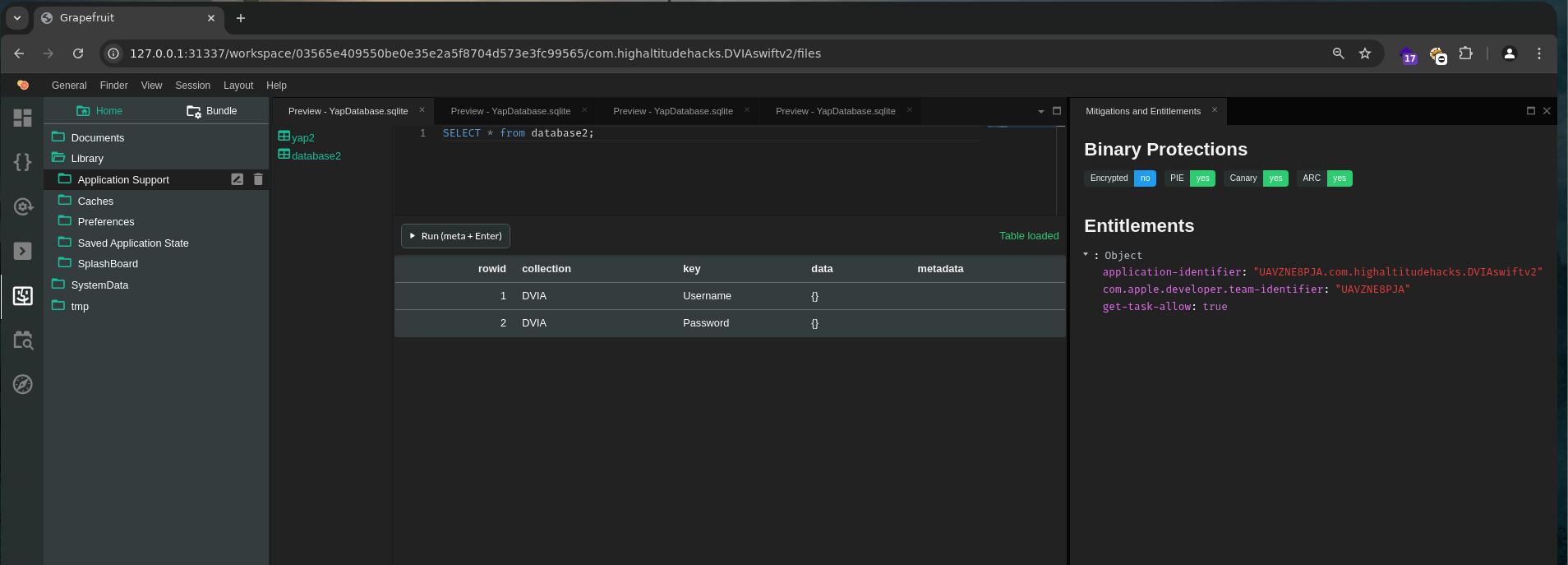The image size is (1568, 565).
Task: Open the Session menu
Action: (x=193, y=86)
